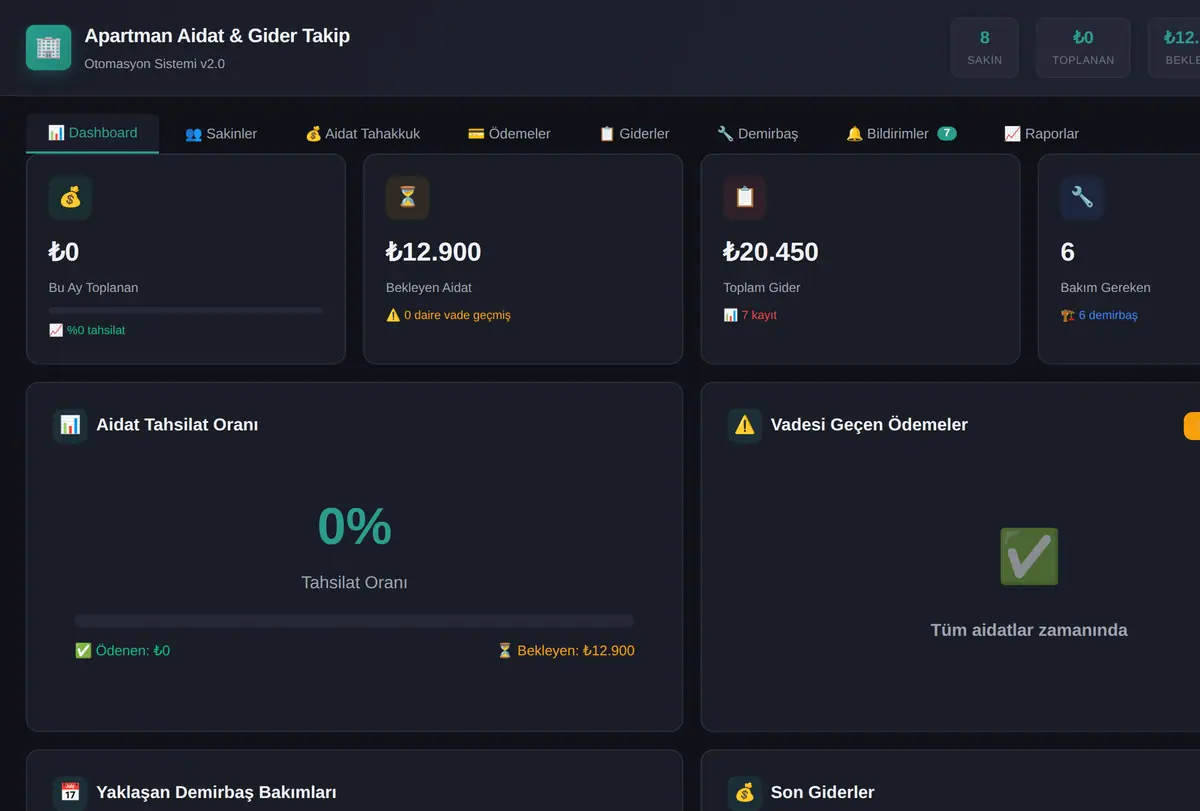
Task: Click 'Bekleyen: ₺12.900' label under progress bar
Action: point(566,650)
